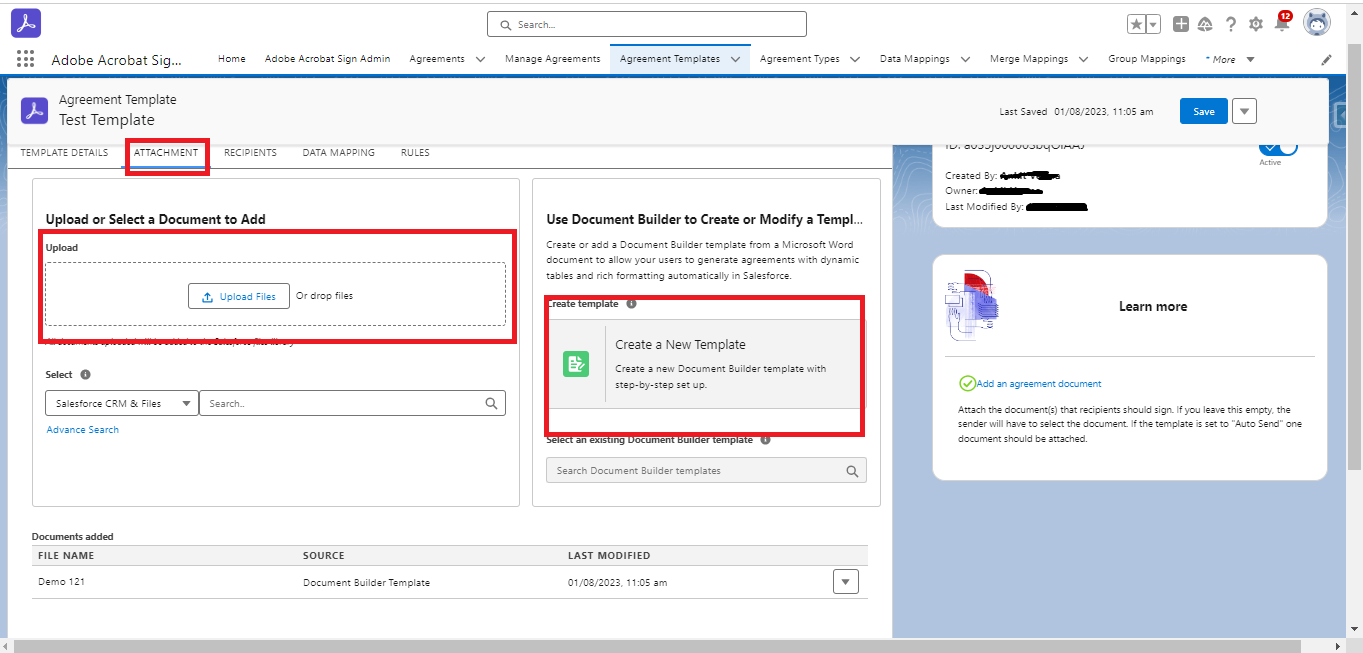Open the Group Mappings tab
1363x653 pixels.
[1147, 59]
